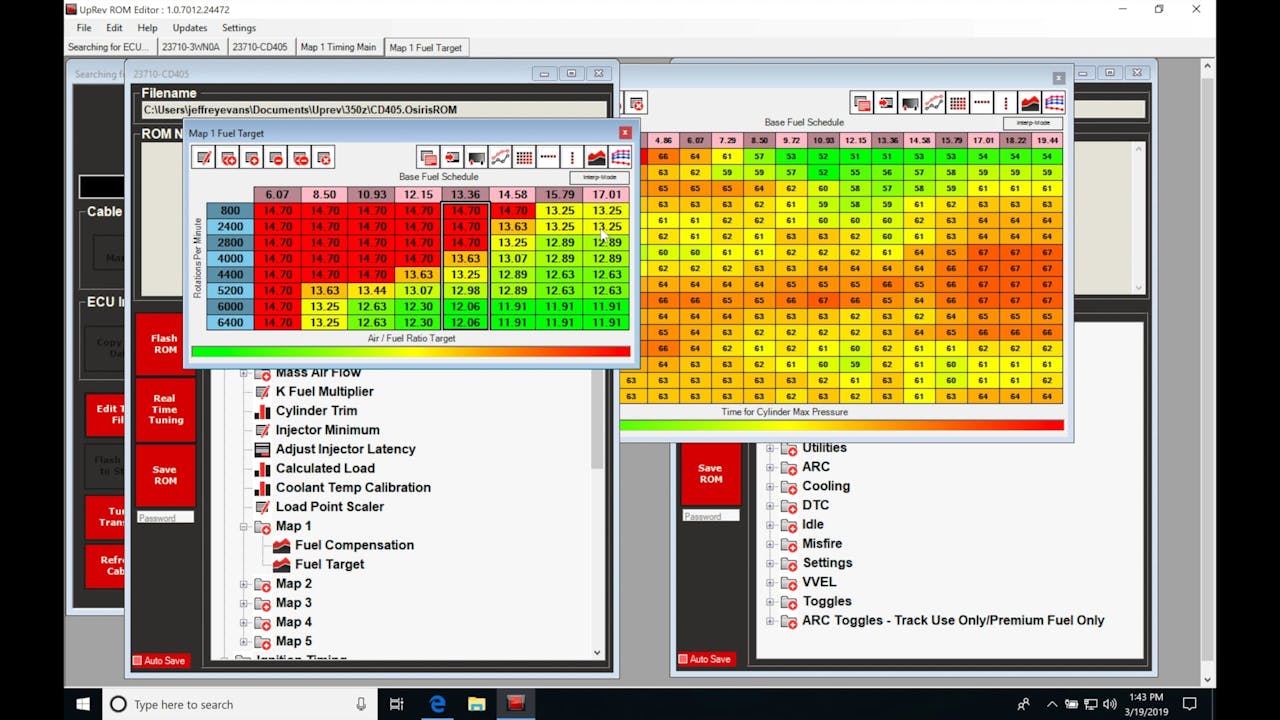Click the dot grid icon in Map 1 Fuel Target

pyautogui.click(x=524, y=157)
